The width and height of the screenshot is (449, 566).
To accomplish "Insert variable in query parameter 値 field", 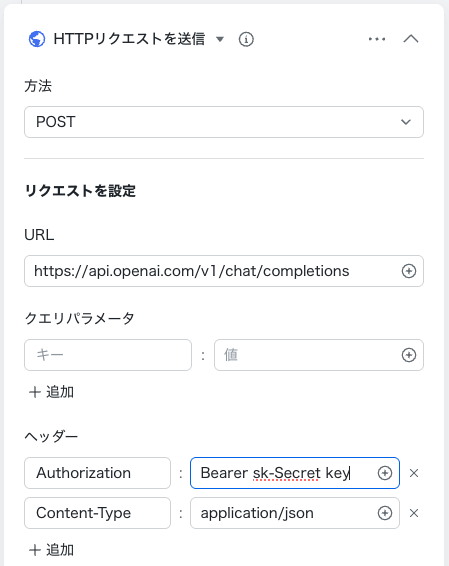I will pos(409,355).
